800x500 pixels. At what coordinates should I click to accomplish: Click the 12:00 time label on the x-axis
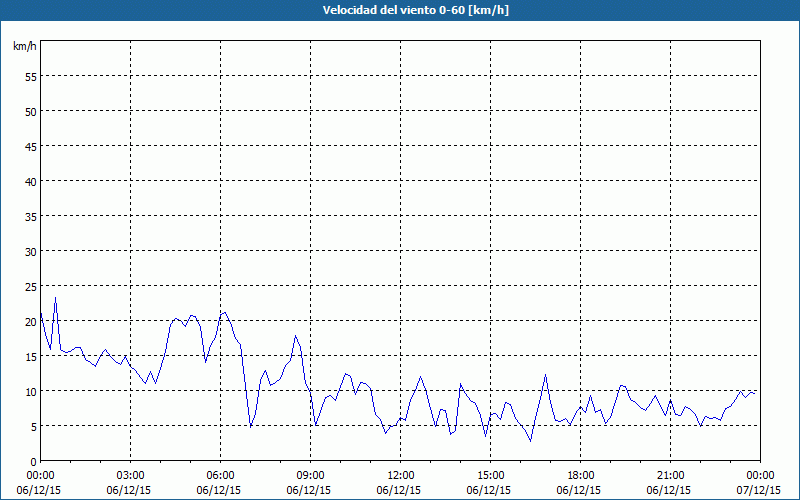(x=400, y=475)
